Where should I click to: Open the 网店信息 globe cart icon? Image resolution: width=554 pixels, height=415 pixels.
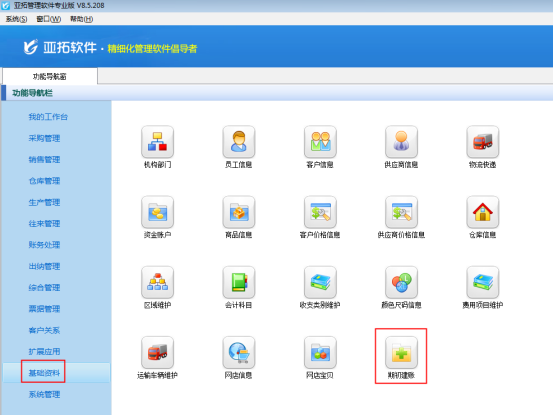click(239, 352)
